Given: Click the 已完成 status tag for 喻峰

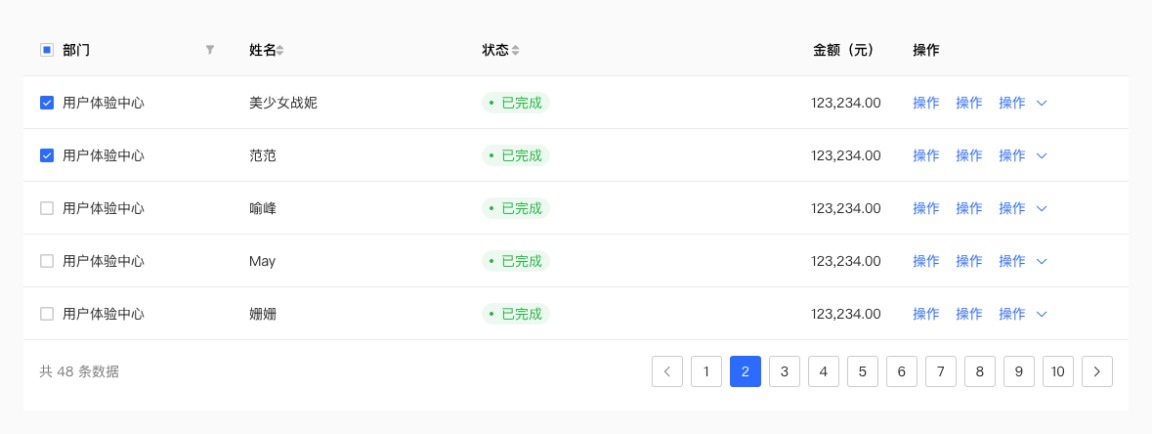Looking at the screenshot, I should tap(516, 208).
